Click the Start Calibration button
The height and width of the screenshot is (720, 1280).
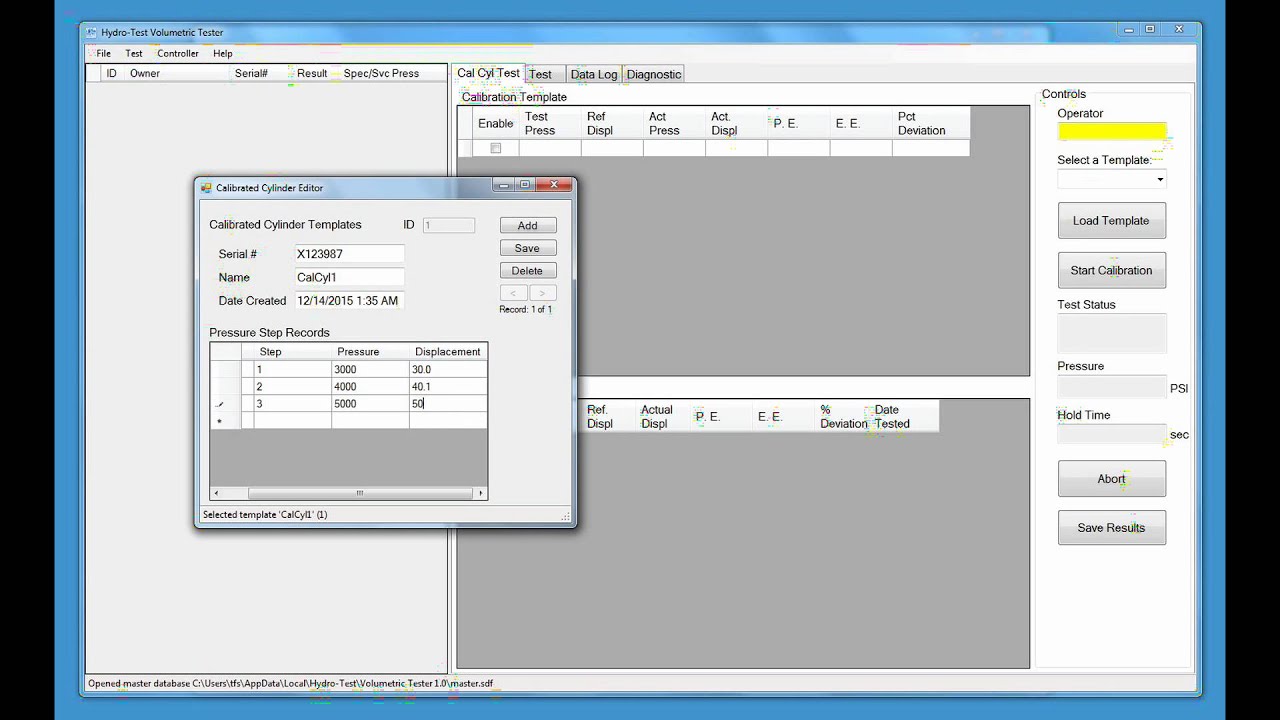pyautogui.click(x=1112, y=271)
